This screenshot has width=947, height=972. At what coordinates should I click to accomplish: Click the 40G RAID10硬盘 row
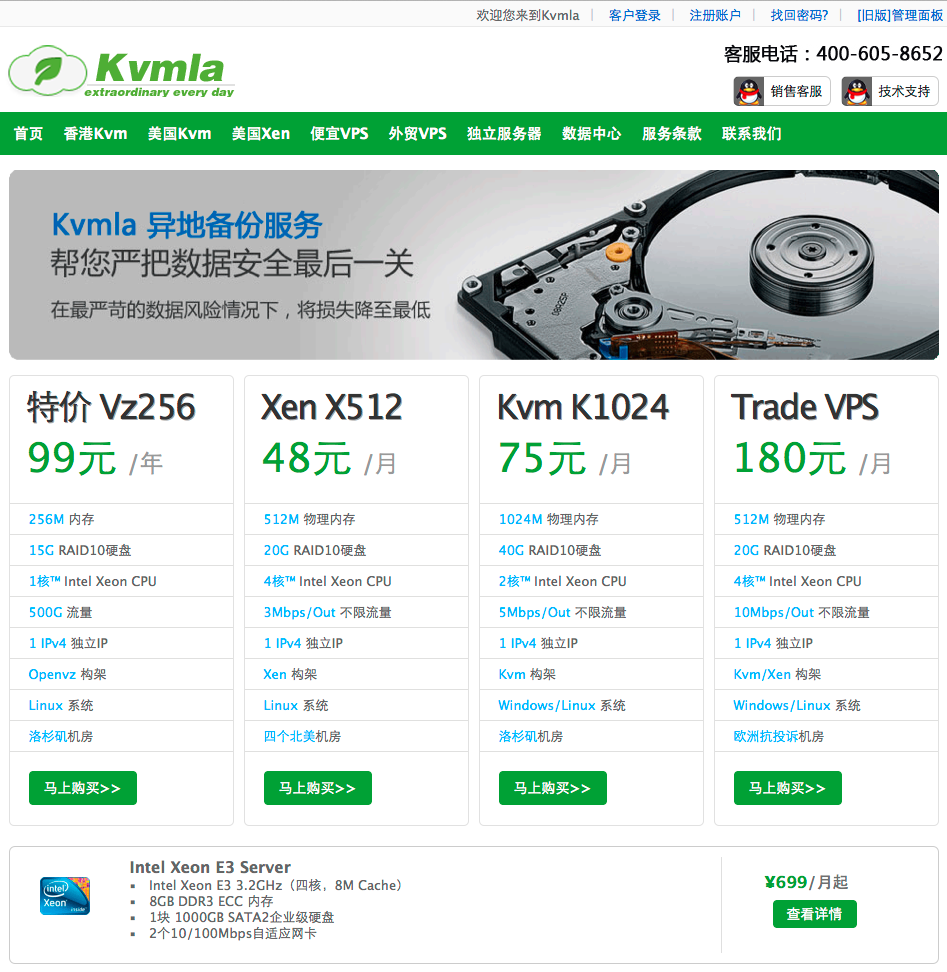[591, 550]
